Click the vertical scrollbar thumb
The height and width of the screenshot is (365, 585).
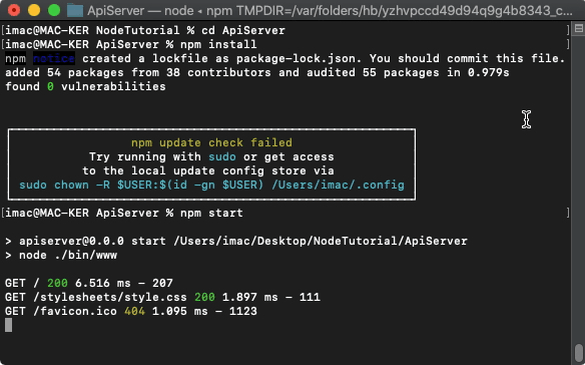click(x=579, y=352)
